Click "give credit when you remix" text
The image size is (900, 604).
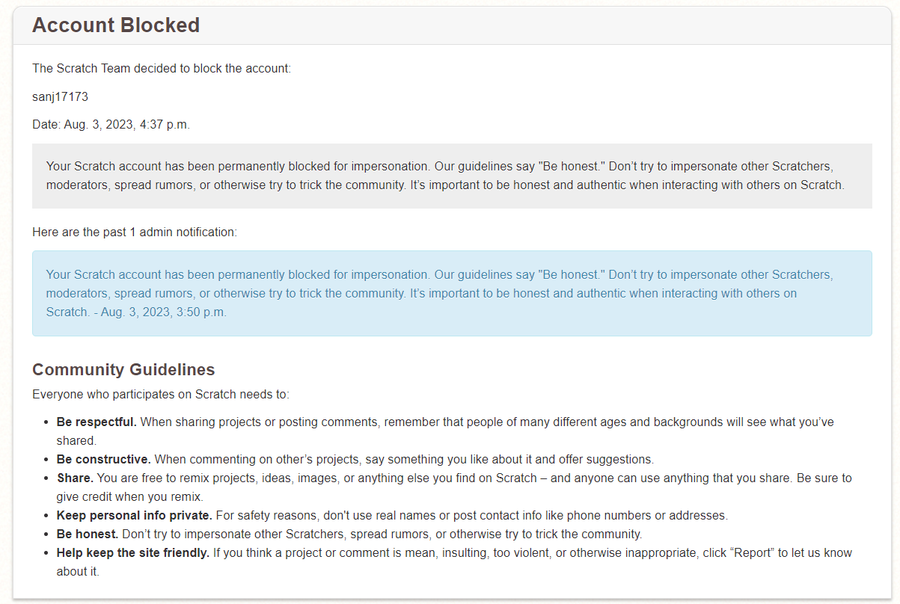pos(129,497)
